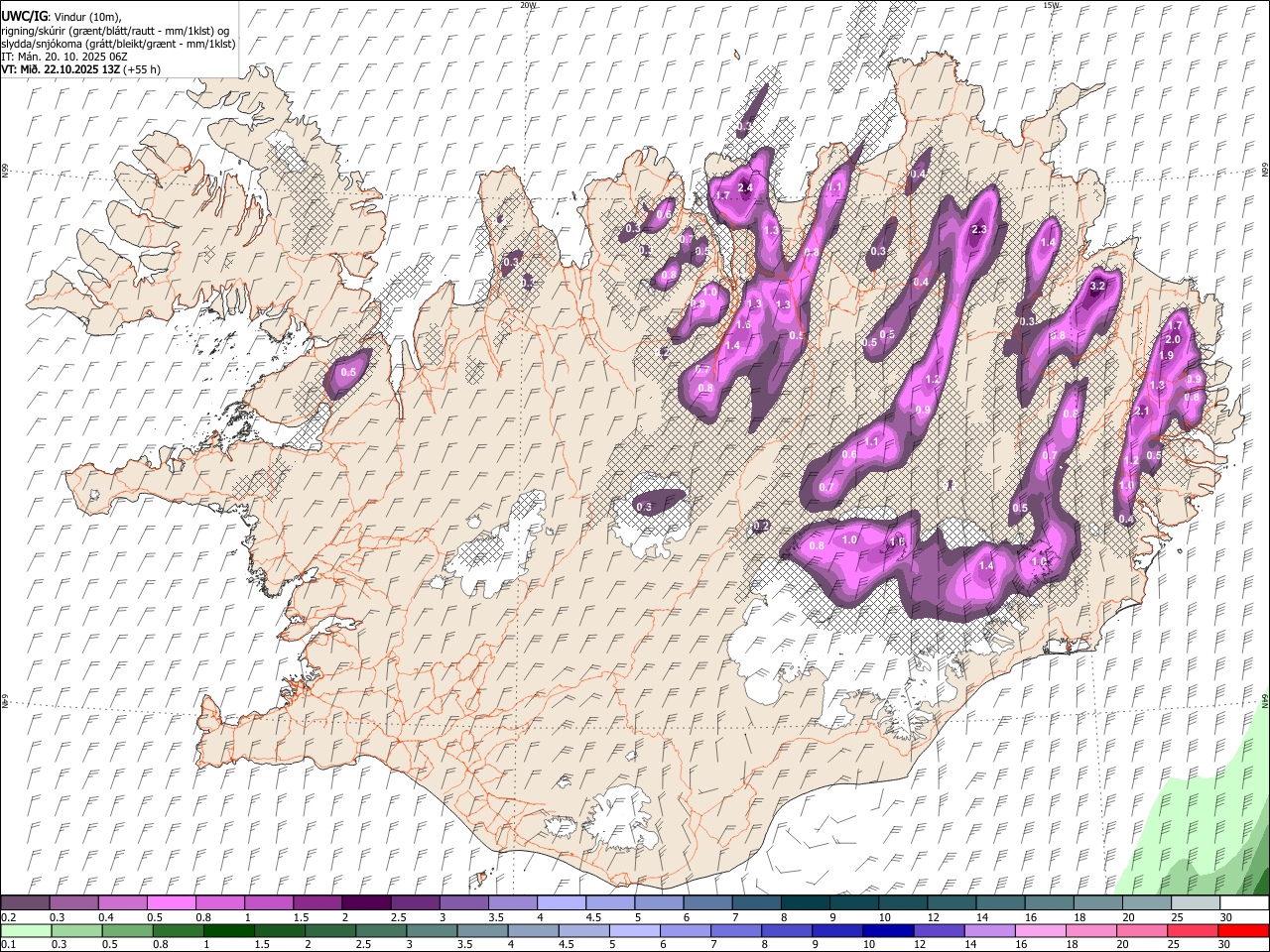This screenshot has height=952, width=1270.
Task: Click the '20W' longitude label
Action: tap(529, 5)
